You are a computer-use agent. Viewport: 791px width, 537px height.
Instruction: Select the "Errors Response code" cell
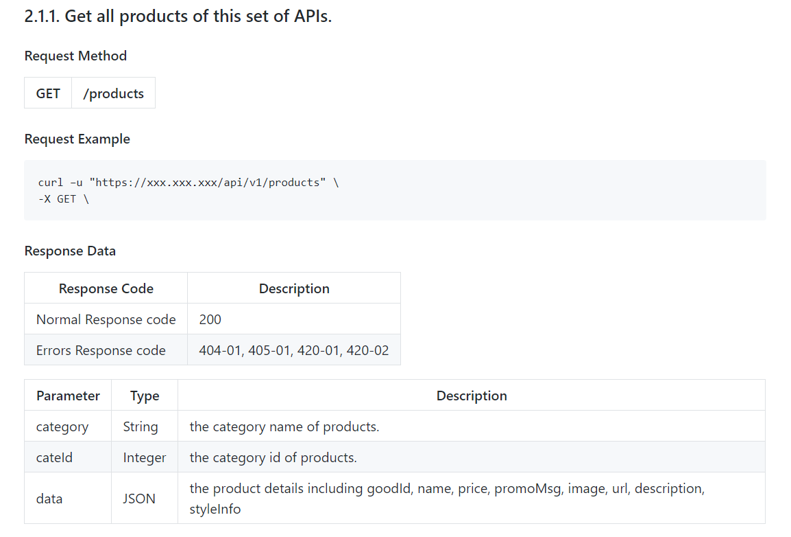(x=101, y=350)
